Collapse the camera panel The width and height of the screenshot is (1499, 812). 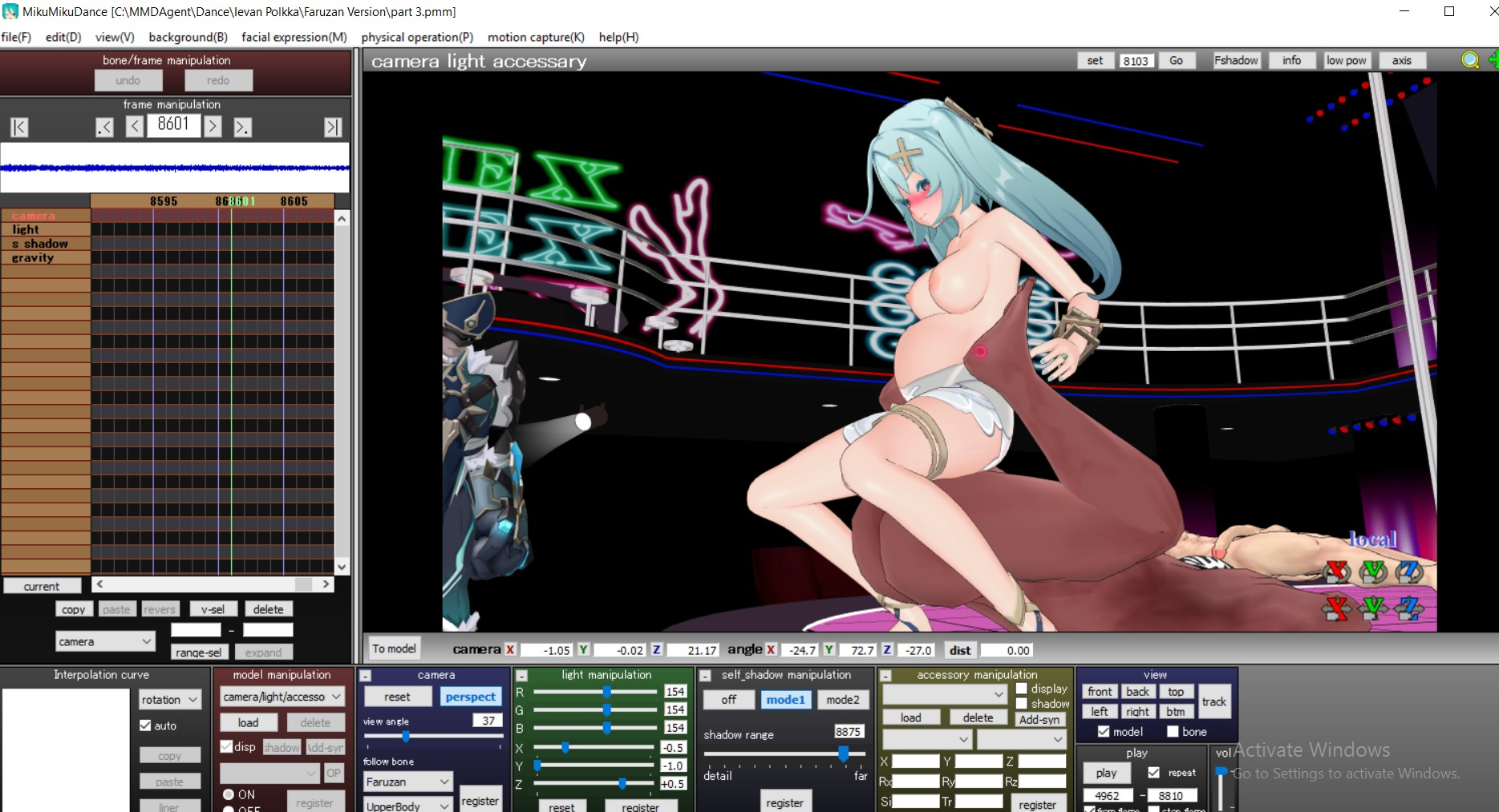(x=366, y=676)
